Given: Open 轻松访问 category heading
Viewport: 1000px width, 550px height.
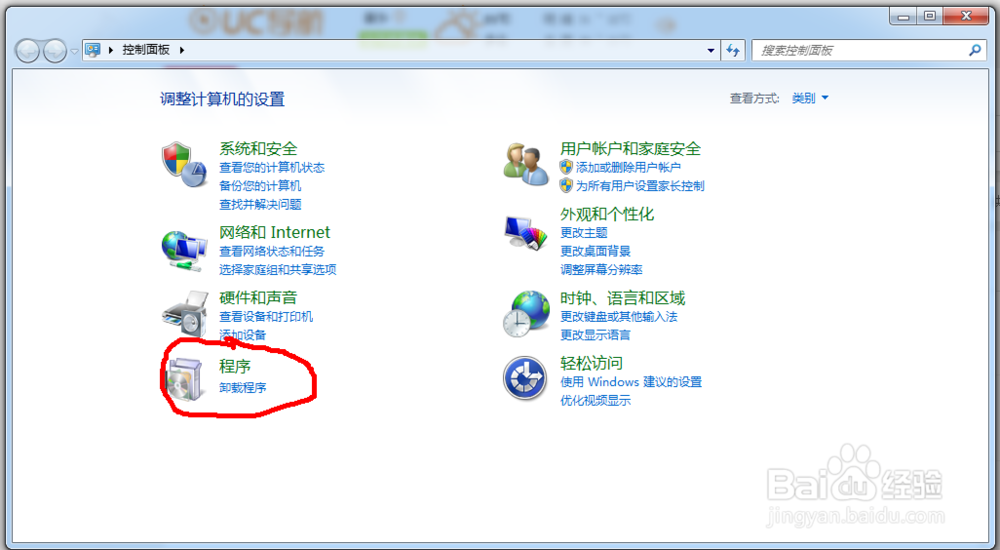Looking at the screenshot, I should tap(591, 363).
